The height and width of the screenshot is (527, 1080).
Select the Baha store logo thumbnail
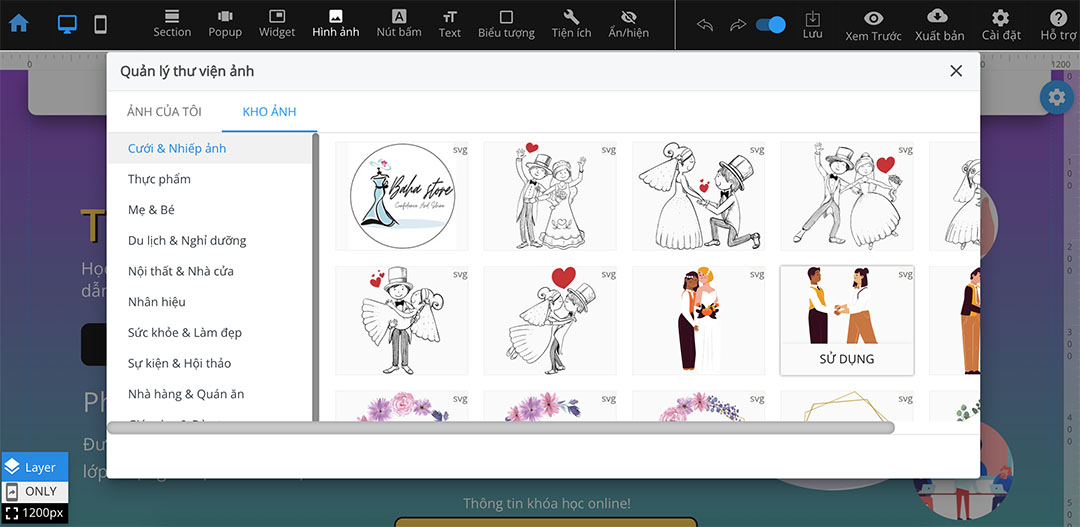[x=401, y=195]
